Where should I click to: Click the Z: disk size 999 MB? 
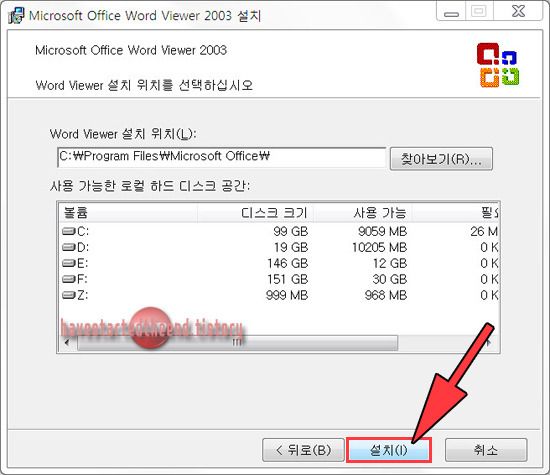point(287,295)
